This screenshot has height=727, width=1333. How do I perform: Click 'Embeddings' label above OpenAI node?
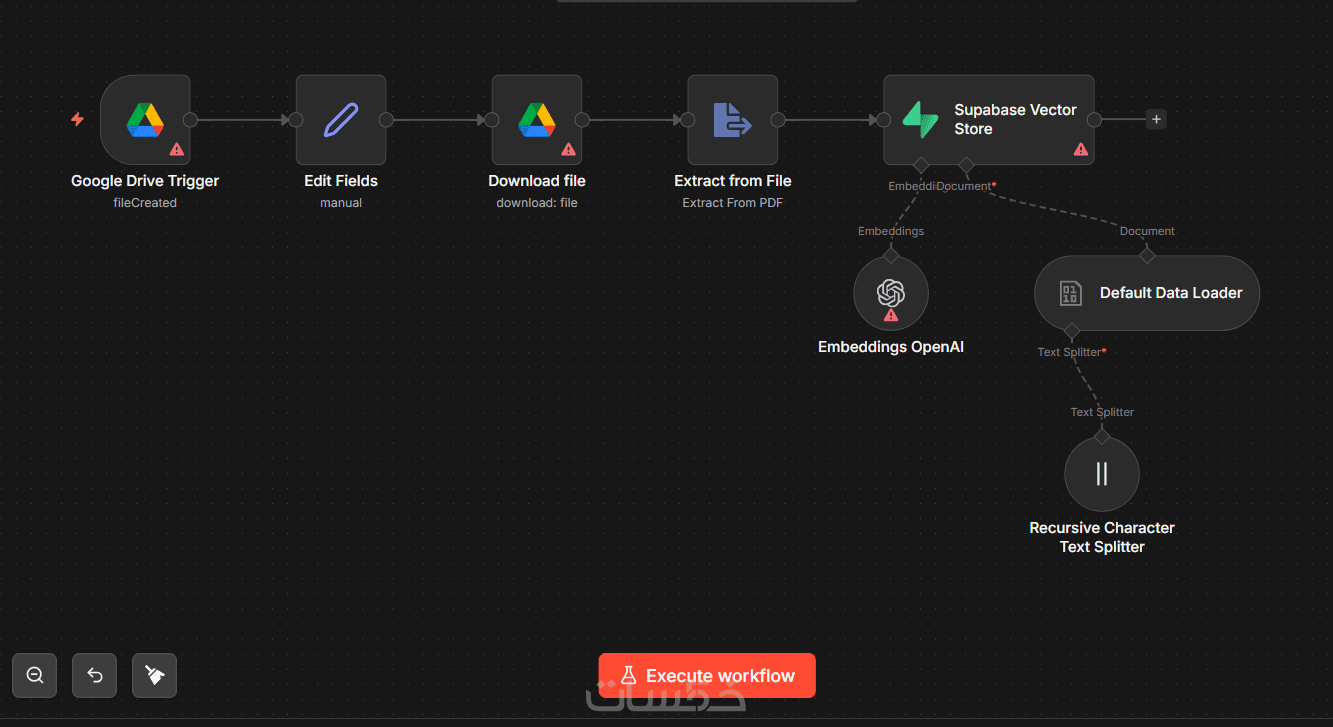point(891,231)
